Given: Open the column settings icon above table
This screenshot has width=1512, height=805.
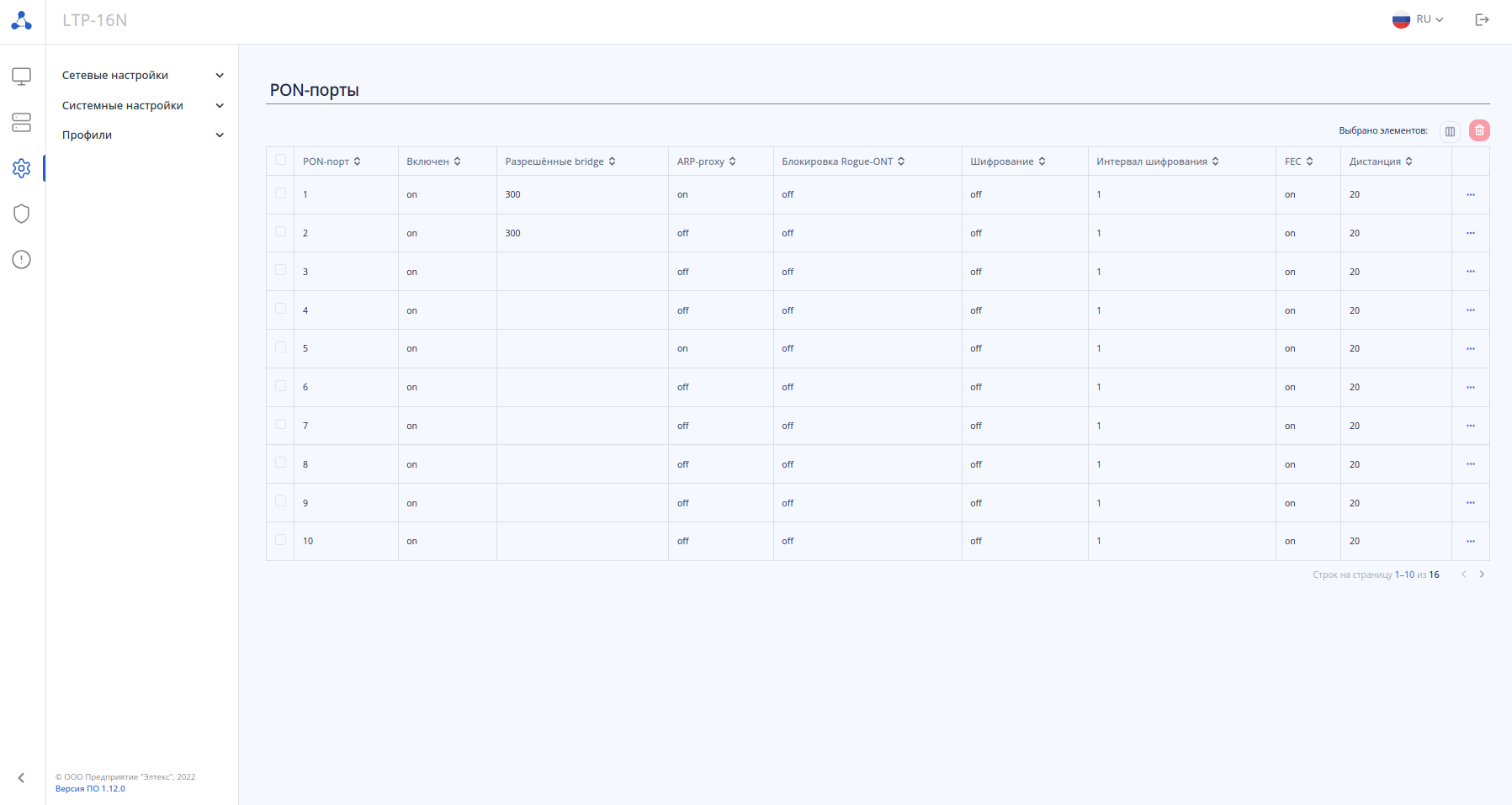Looking at the screenshot, I should coord(1450,131).
